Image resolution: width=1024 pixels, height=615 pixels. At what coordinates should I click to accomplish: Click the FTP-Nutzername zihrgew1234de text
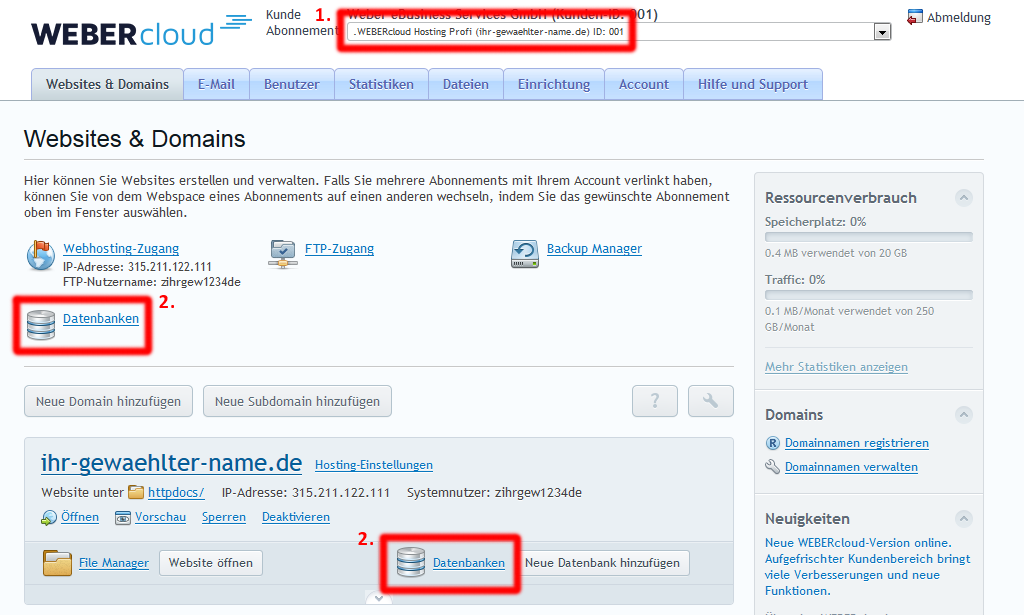coord(152,282)
